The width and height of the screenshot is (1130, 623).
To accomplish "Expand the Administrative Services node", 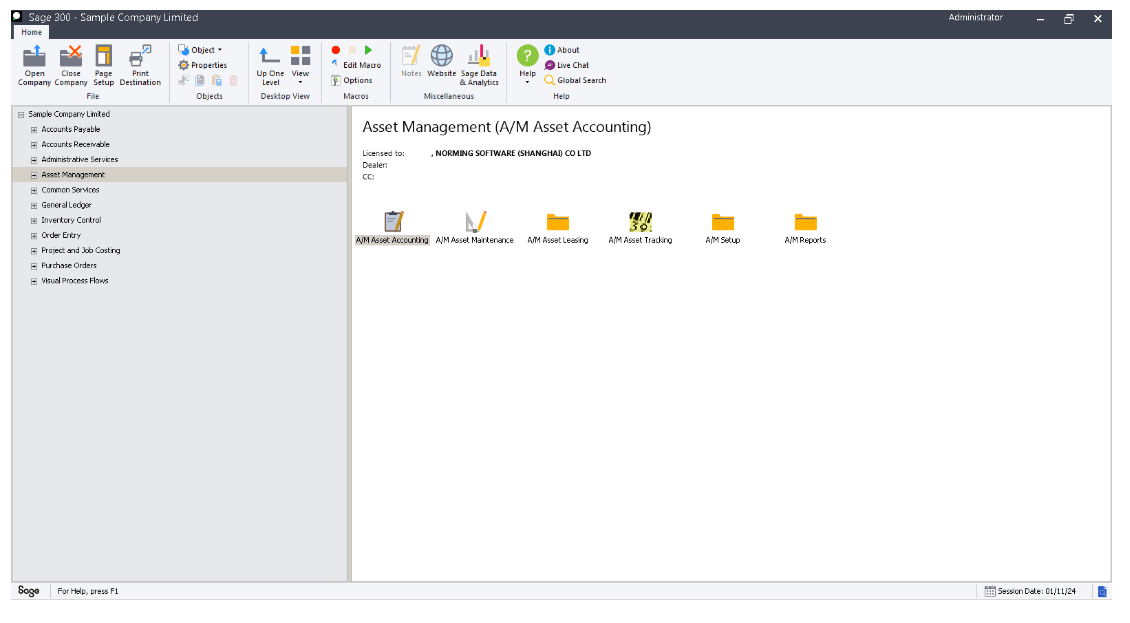I will point(34,160).
